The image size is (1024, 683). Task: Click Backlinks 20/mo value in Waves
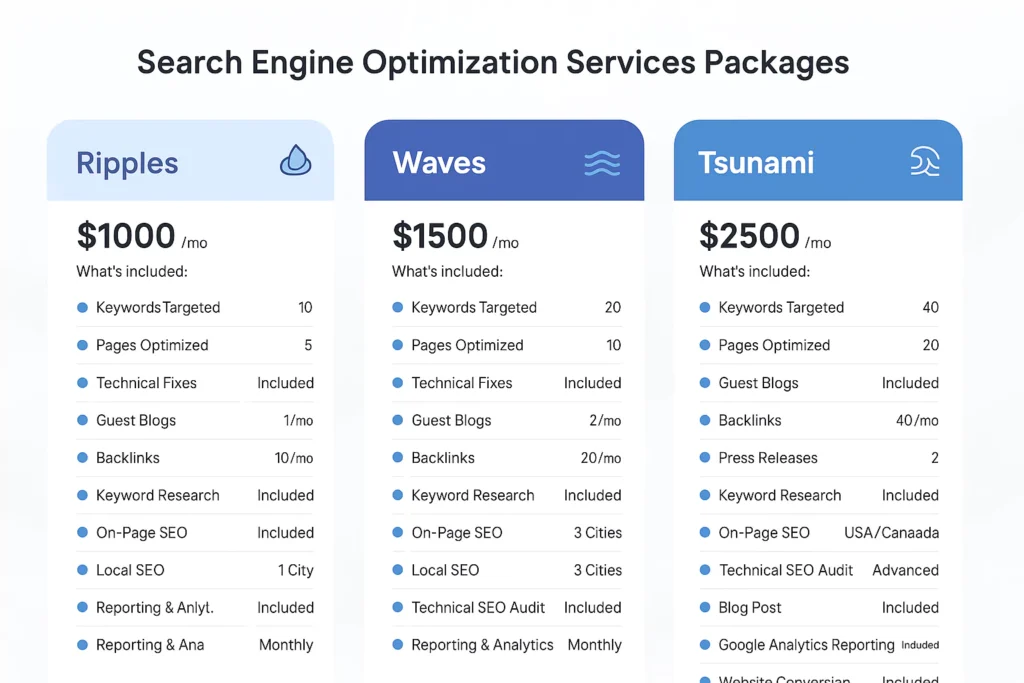coord(601,458)
